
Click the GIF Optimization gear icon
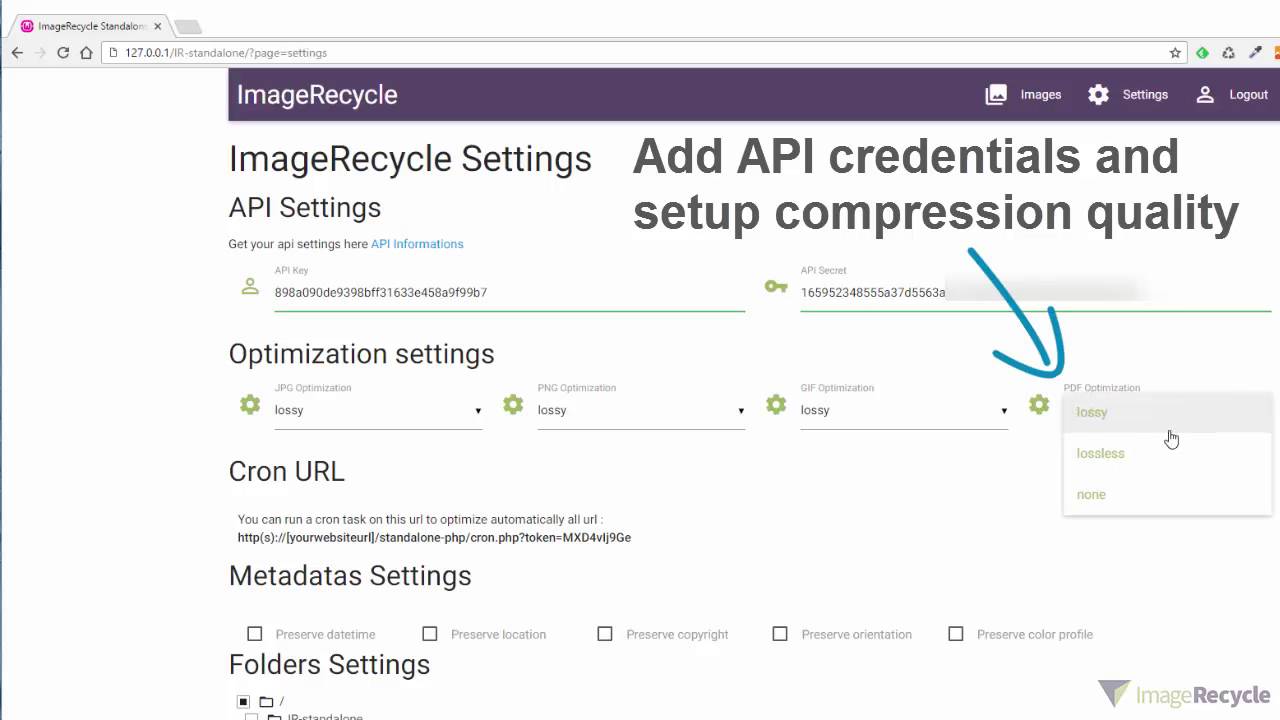[x=776, y=404]
